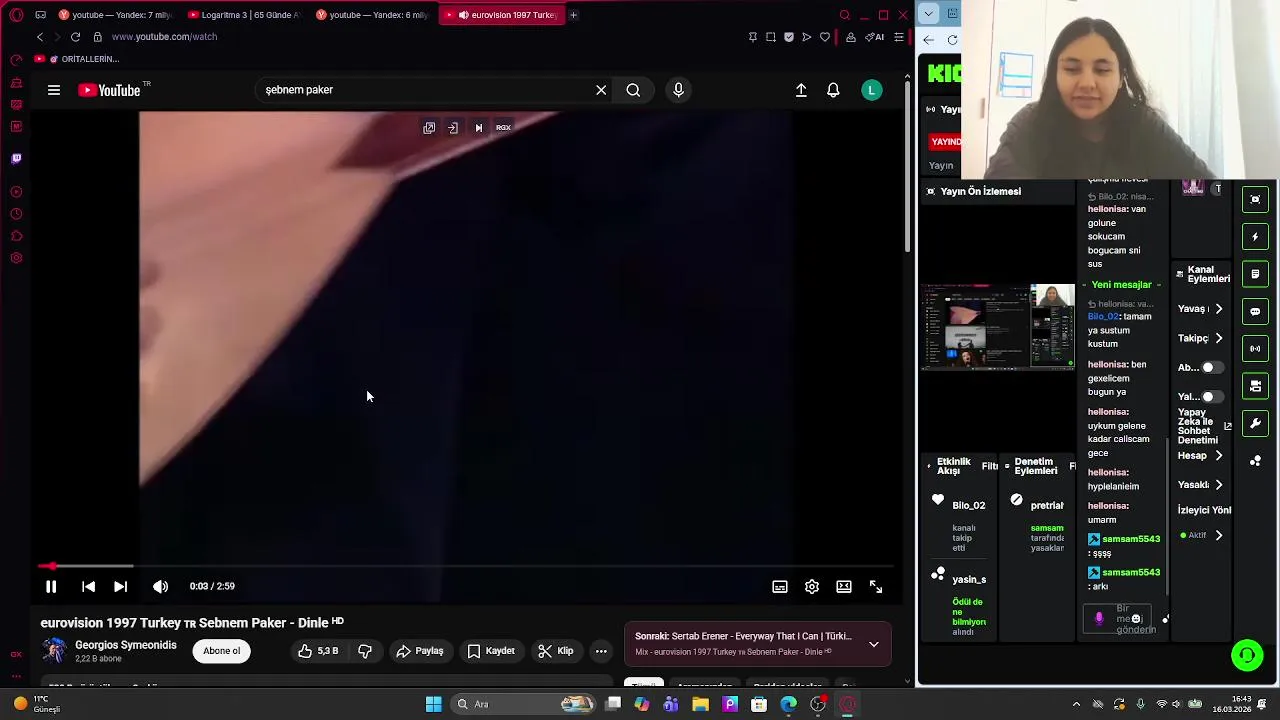Image resolution: width=1280 pixels, height=720 pixels.
Task: Reload the YouTube page
Action: (x=75, y=37)
